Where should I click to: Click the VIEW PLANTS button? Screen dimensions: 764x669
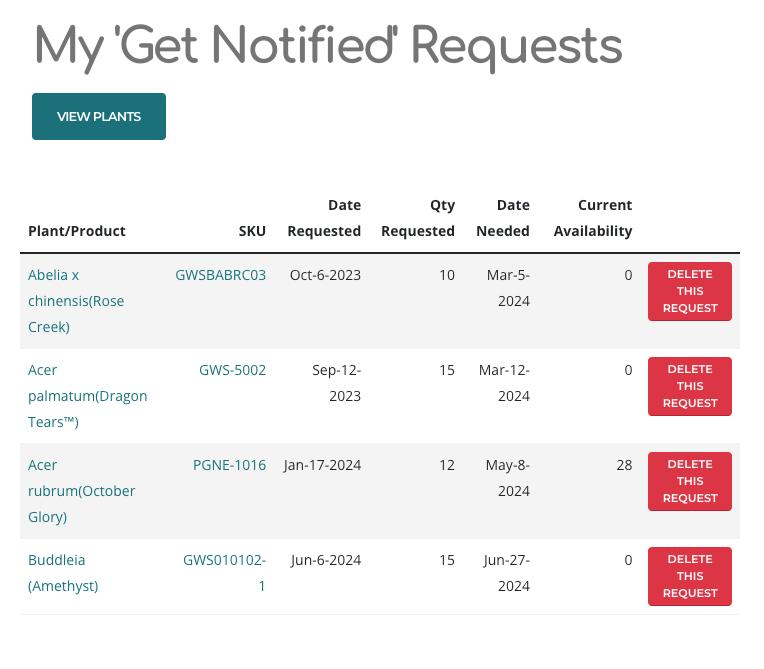99,116
